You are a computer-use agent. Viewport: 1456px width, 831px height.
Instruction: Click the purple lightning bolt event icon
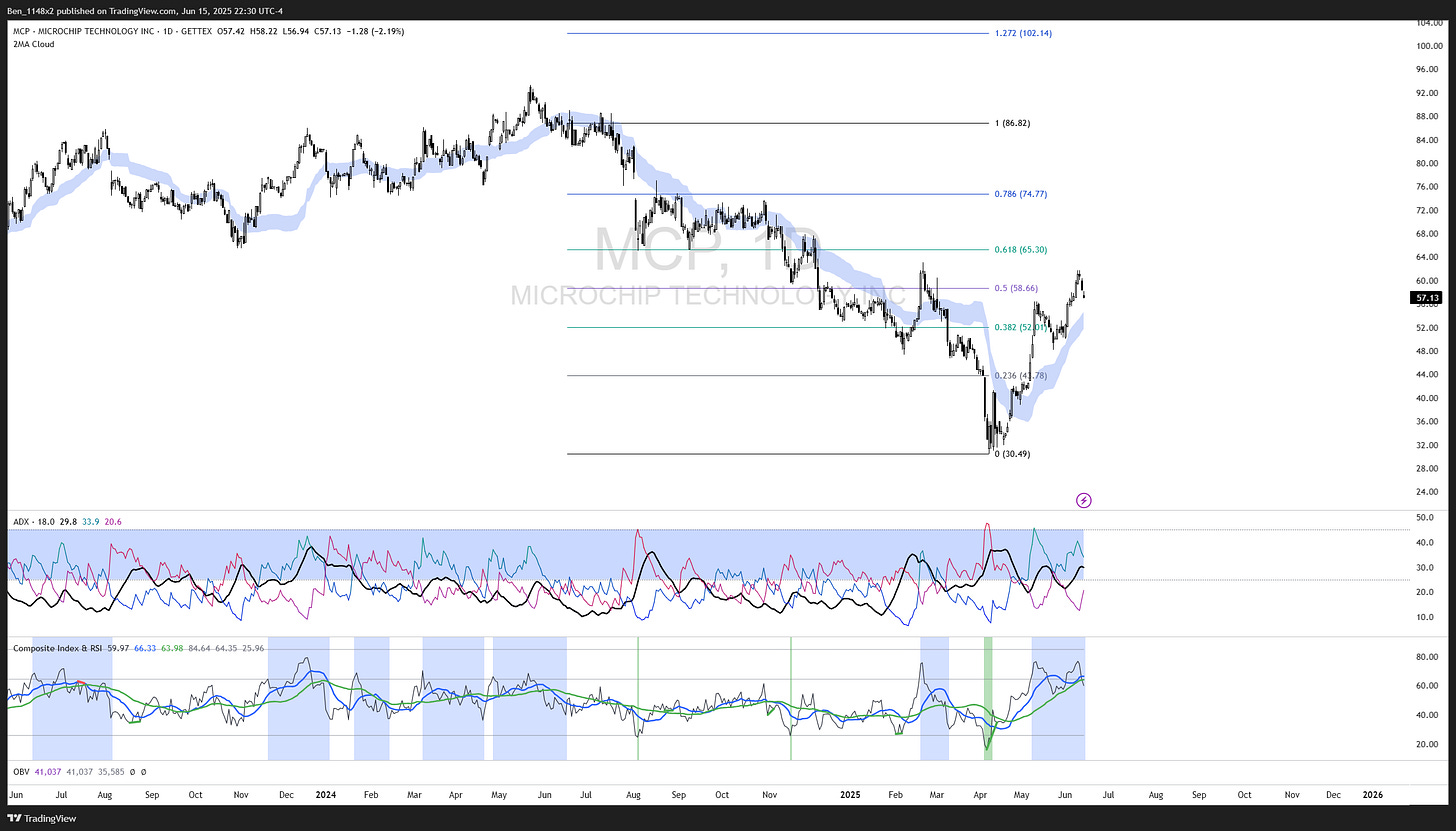(1083, 499)
